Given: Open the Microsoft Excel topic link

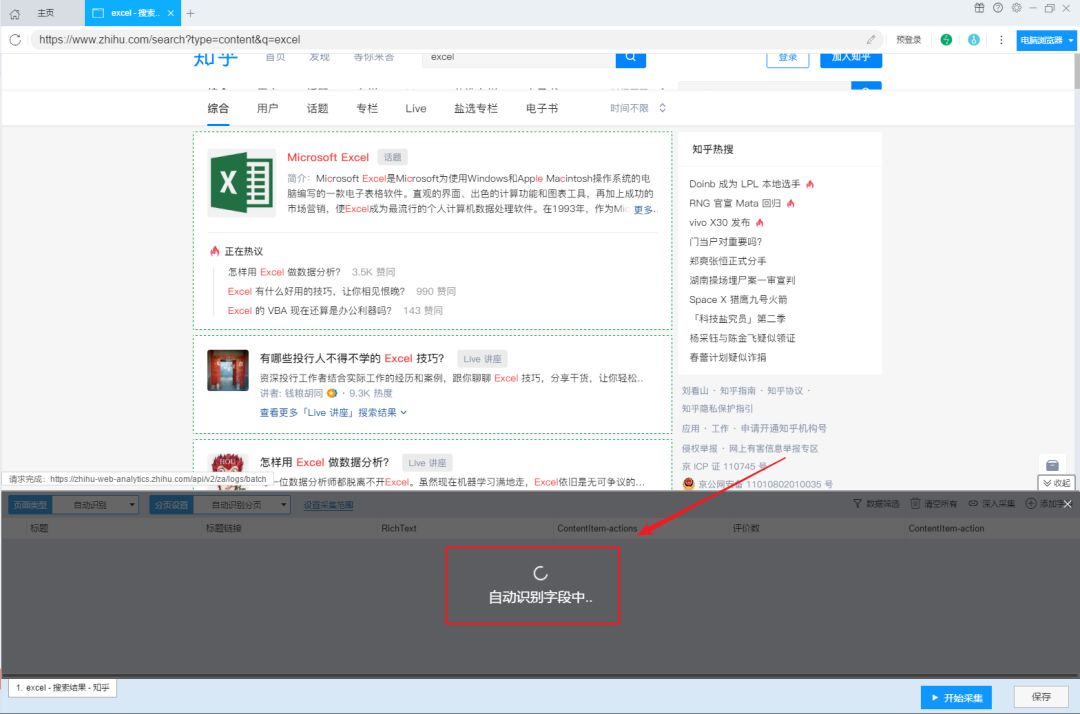Looking at the screenshot, I should point(328,157).
